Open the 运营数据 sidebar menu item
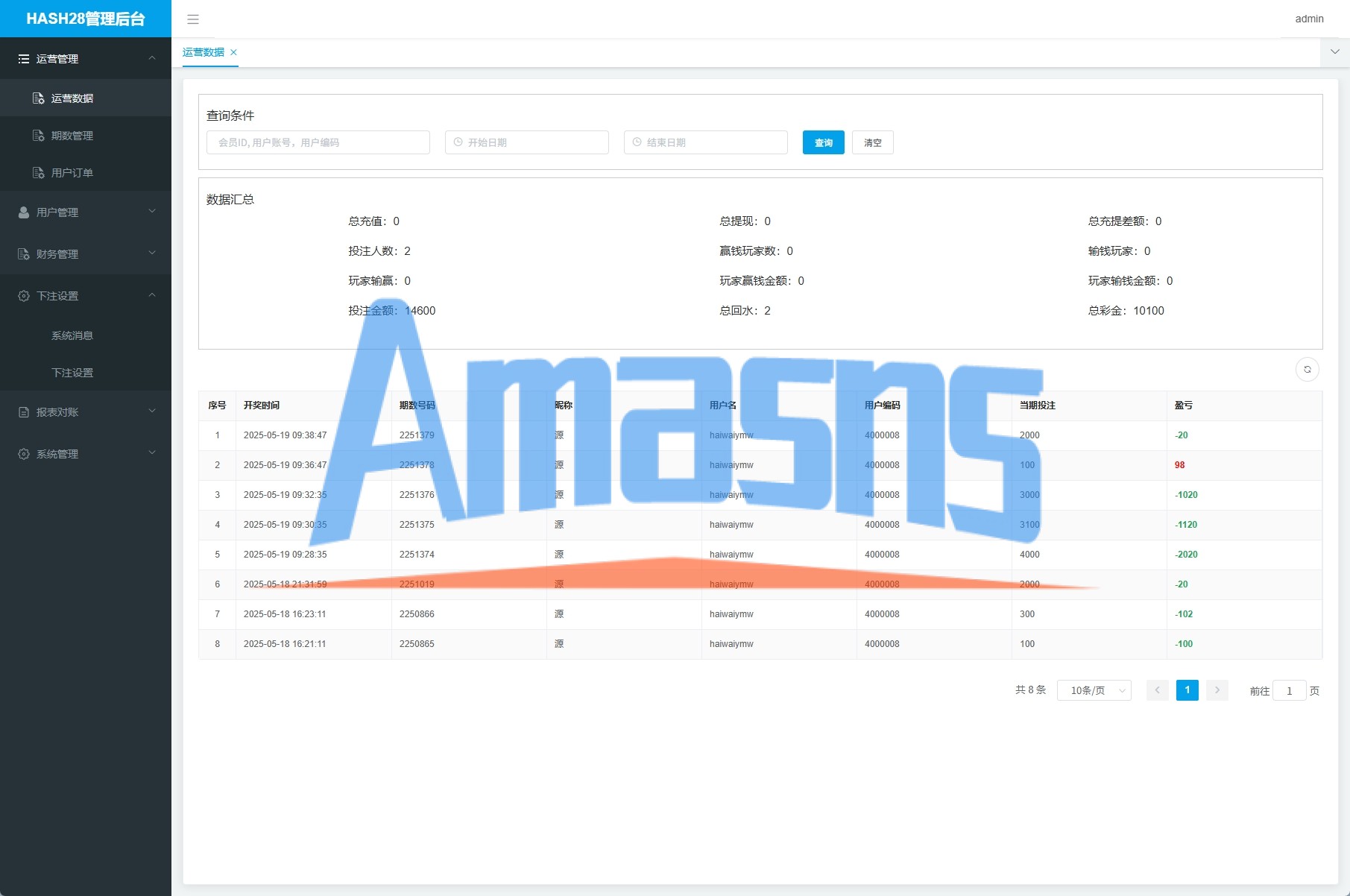 coord(86,98)
